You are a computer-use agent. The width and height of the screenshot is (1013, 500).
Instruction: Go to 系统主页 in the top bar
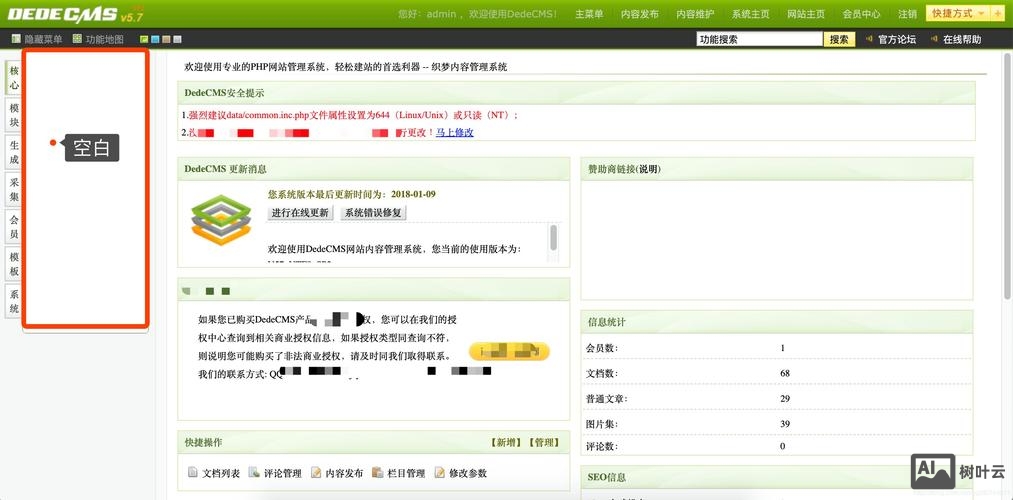coord(751,14)
